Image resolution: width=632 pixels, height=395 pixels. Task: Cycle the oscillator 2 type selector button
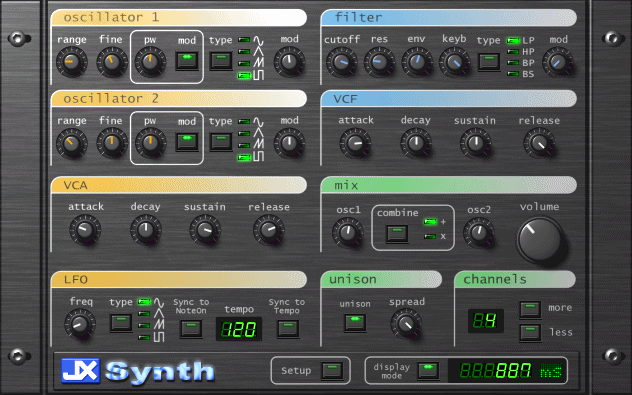point(221,142)
